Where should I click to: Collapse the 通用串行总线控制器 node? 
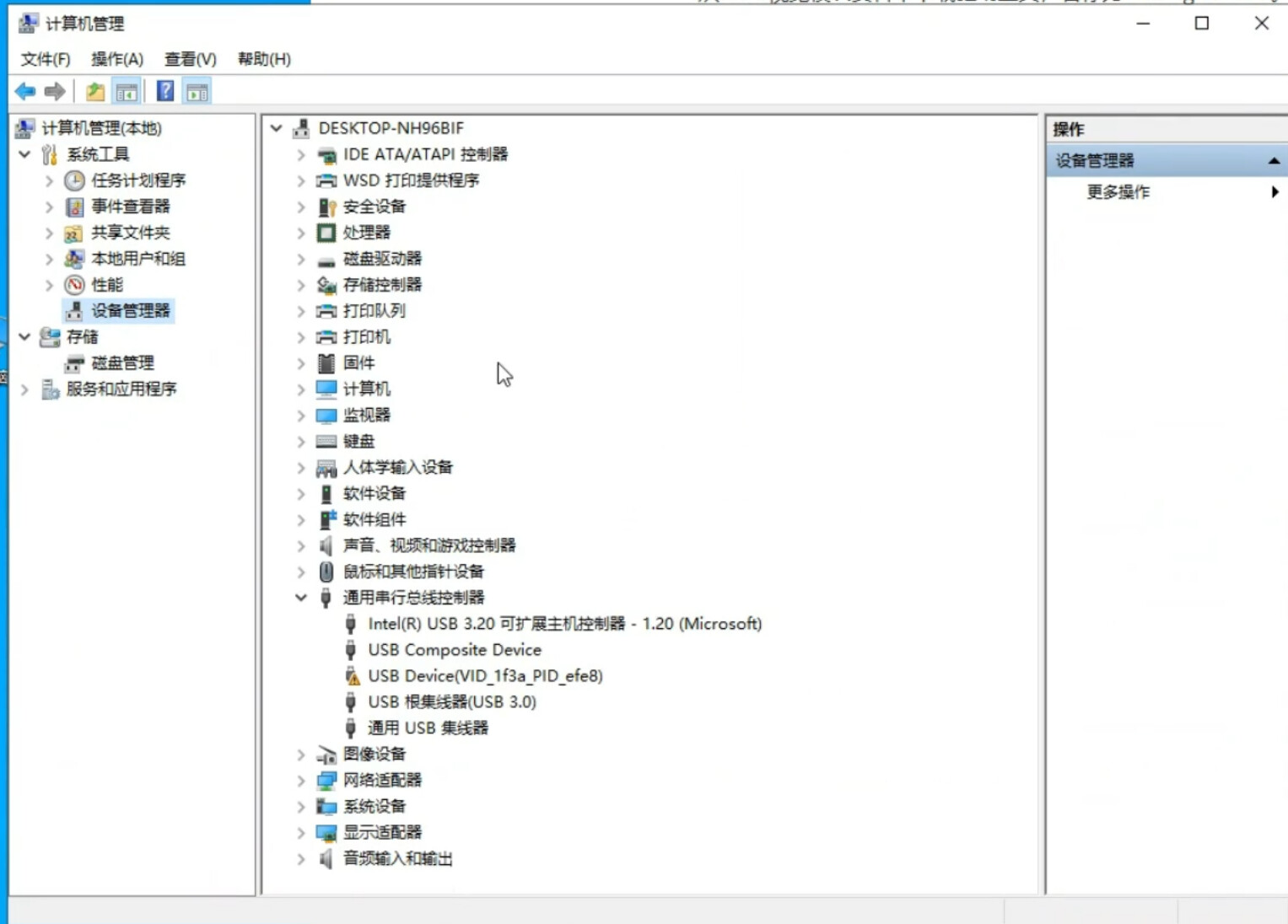(301, 598)
